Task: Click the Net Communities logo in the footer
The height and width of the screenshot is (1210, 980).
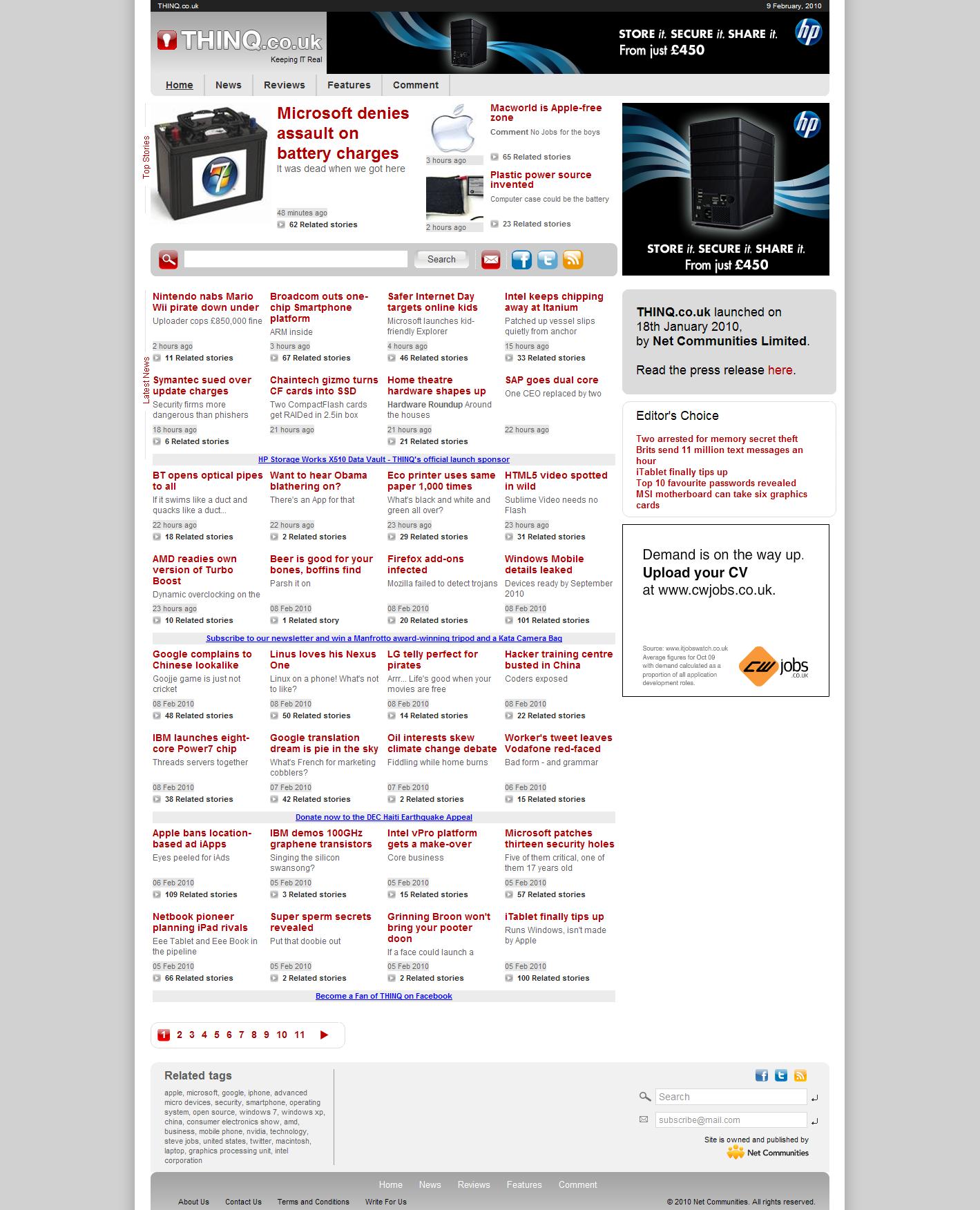Action: coord(767,1152)
